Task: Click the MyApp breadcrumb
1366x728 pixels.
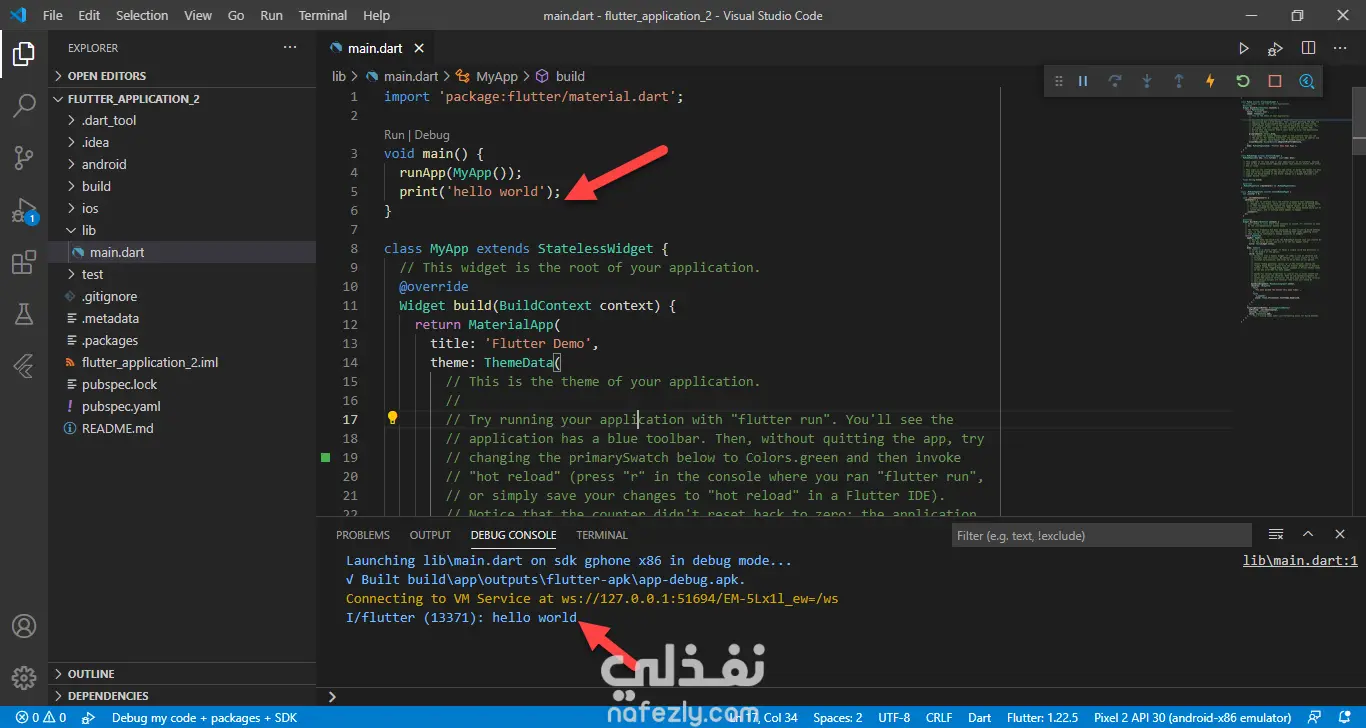Action: pyautogui.click(x=487, y=76)
